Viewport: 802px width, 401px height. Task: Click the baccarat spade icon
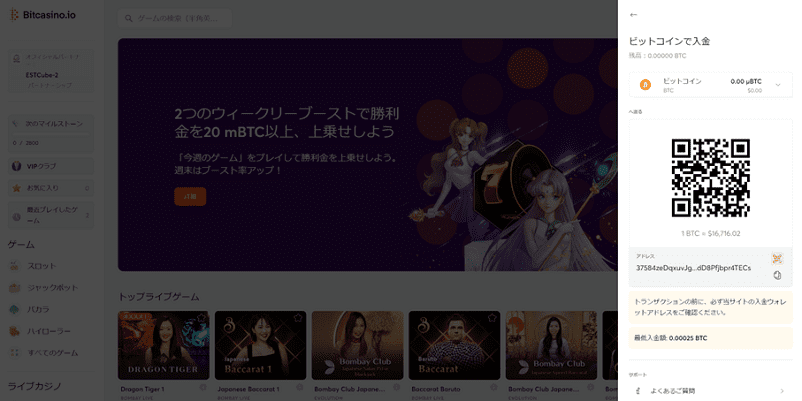tap(15, 309)
